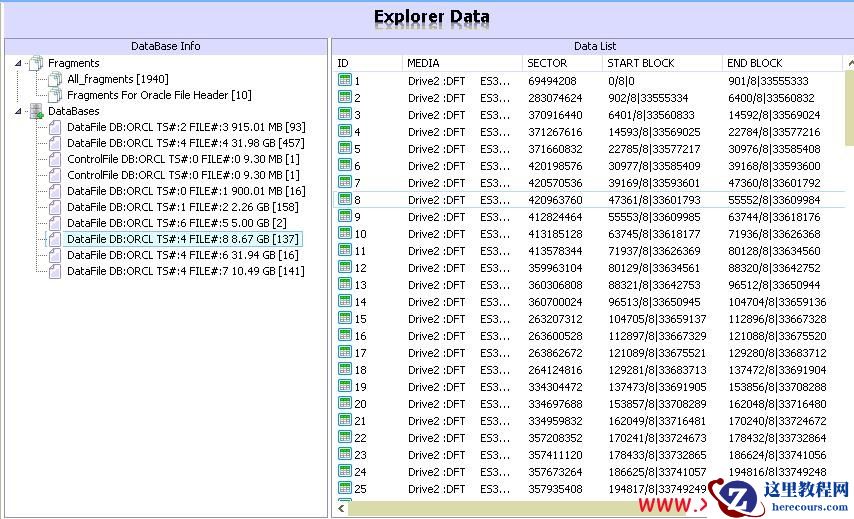Collapse the Fragments tree node
The height and width of the screenshot is (519, 854).
[x=18, y=63]
